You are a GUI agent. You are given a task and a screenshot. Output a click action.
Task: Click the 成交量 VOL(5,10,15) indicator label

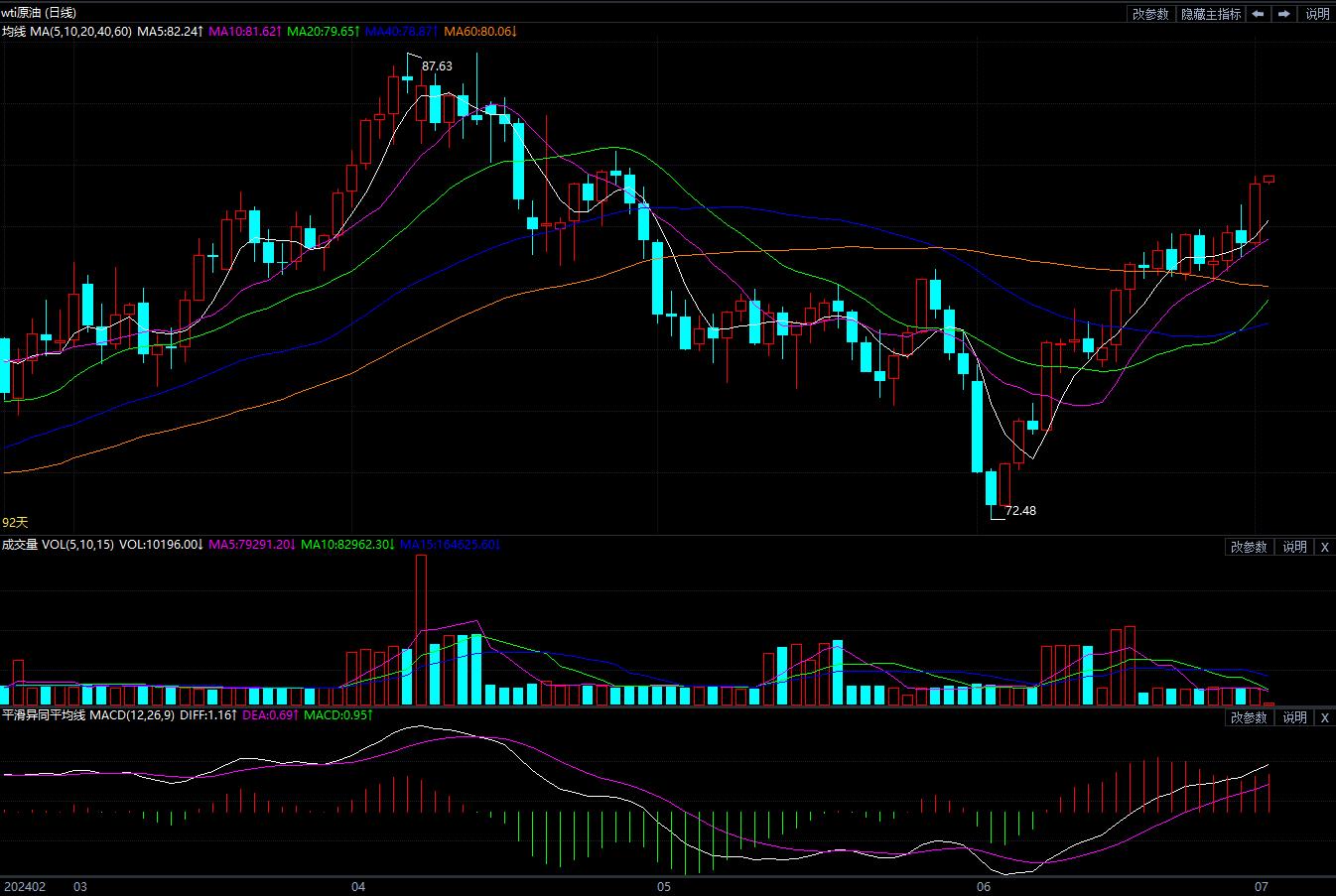(58, 545)
